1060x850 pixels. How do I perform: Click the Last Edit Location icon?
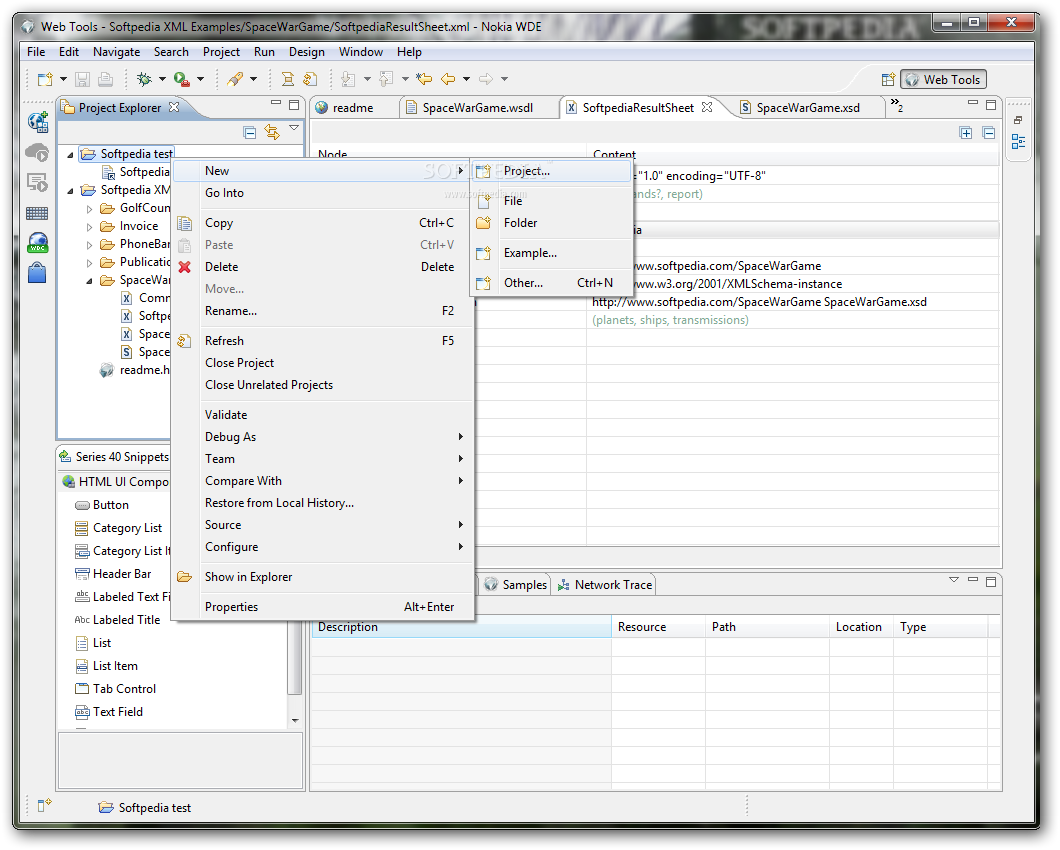pyautogui.click(x=424, y=79)
